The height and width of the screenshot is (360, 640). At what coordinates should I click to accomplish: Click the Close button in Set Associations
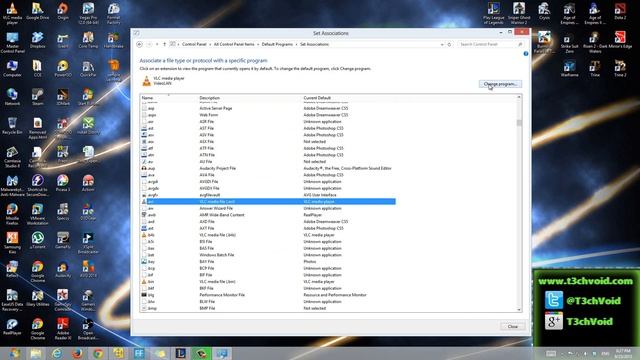tap(513, 327)
